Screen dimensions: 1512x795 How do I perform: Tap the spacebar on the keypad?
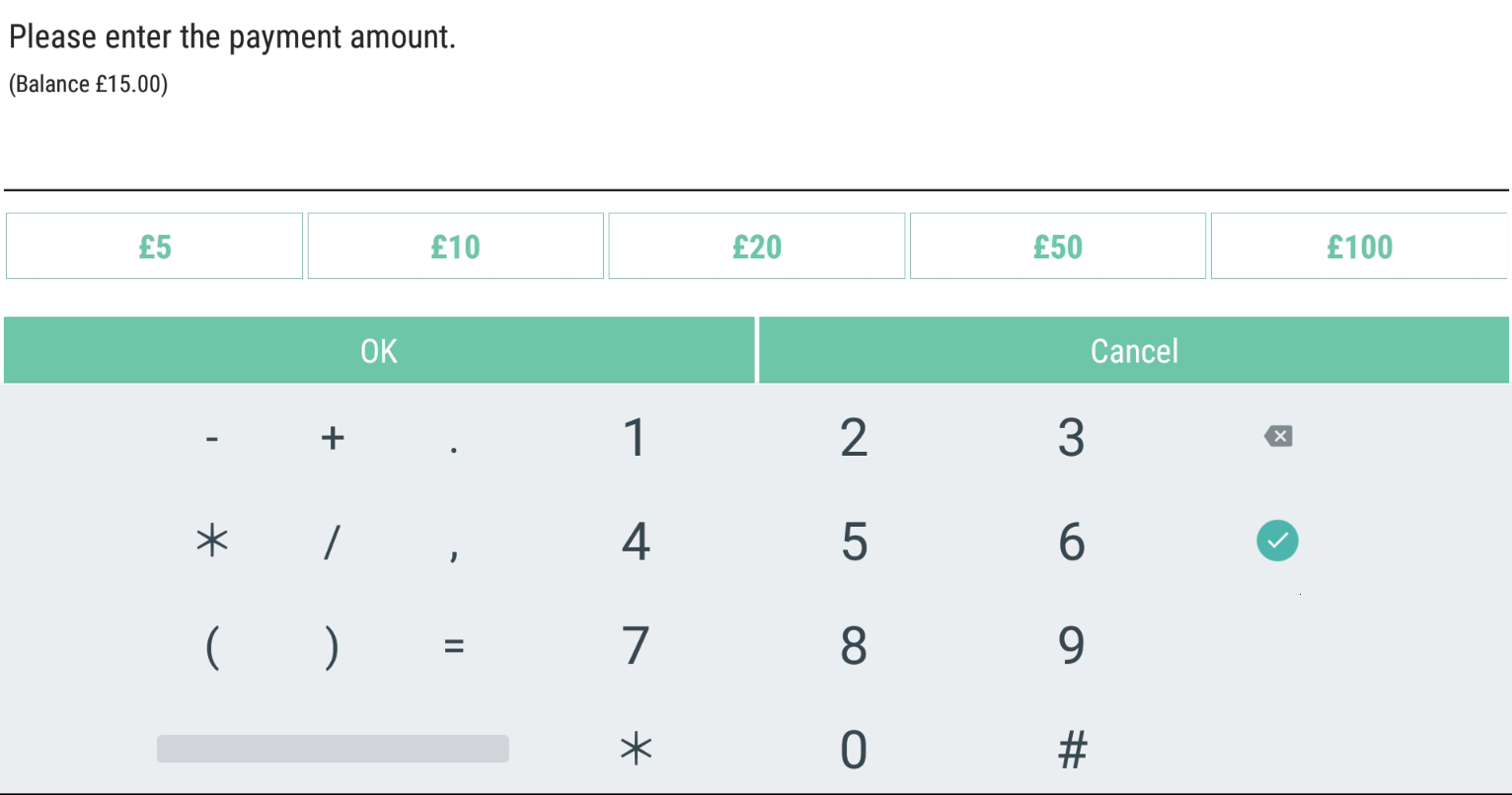click(333, 748)
